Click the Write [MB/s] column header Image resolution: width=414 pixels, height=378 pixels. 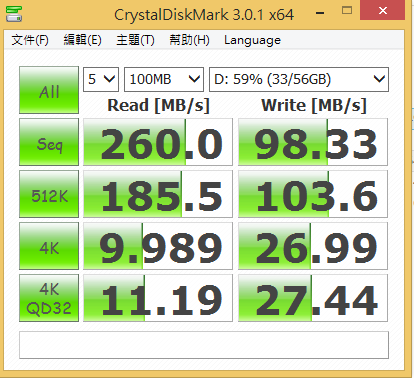(x=314, y=105)
